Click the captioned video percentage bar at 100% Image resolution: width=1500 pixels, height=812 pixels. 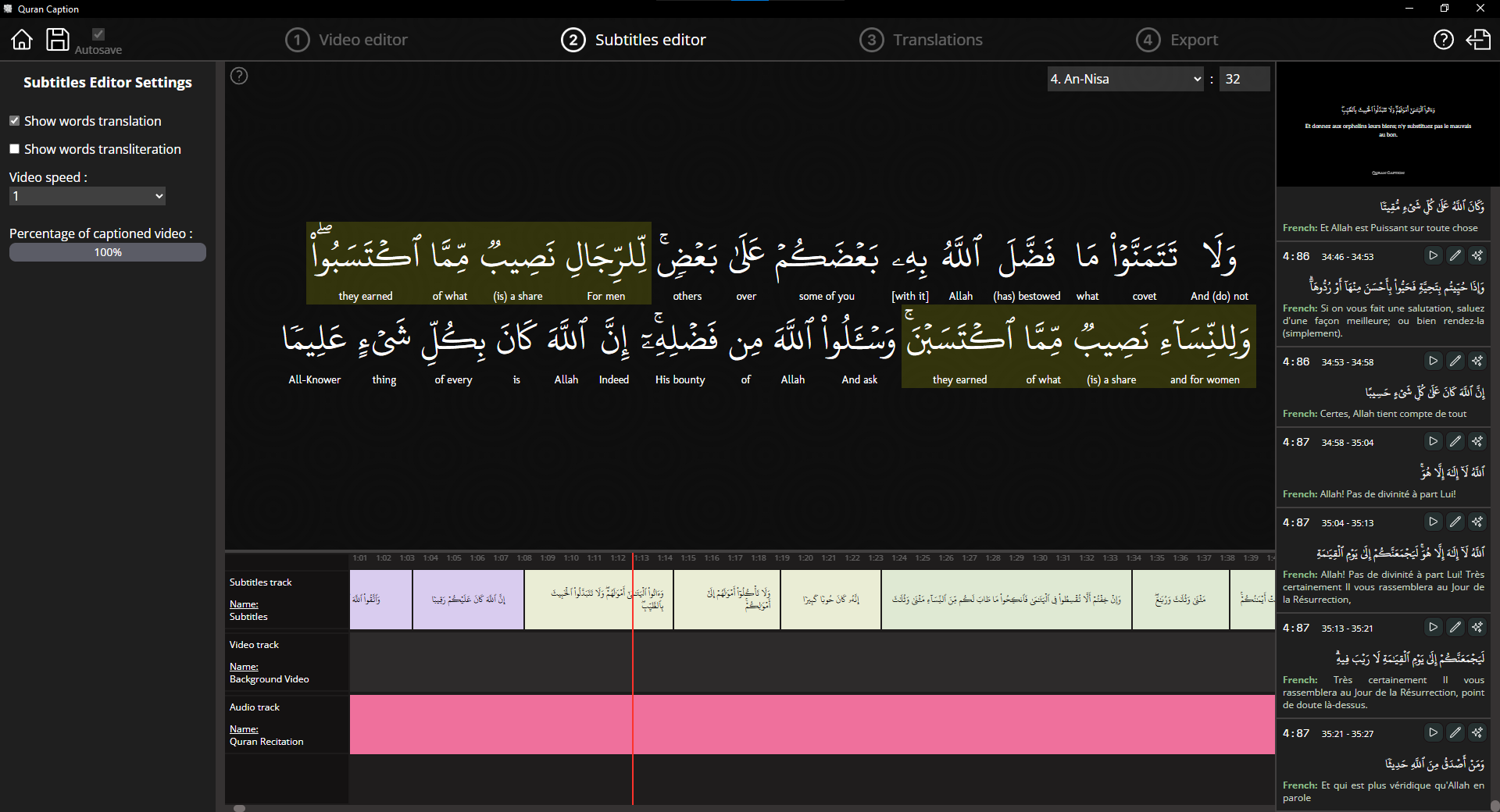[108, 252]
